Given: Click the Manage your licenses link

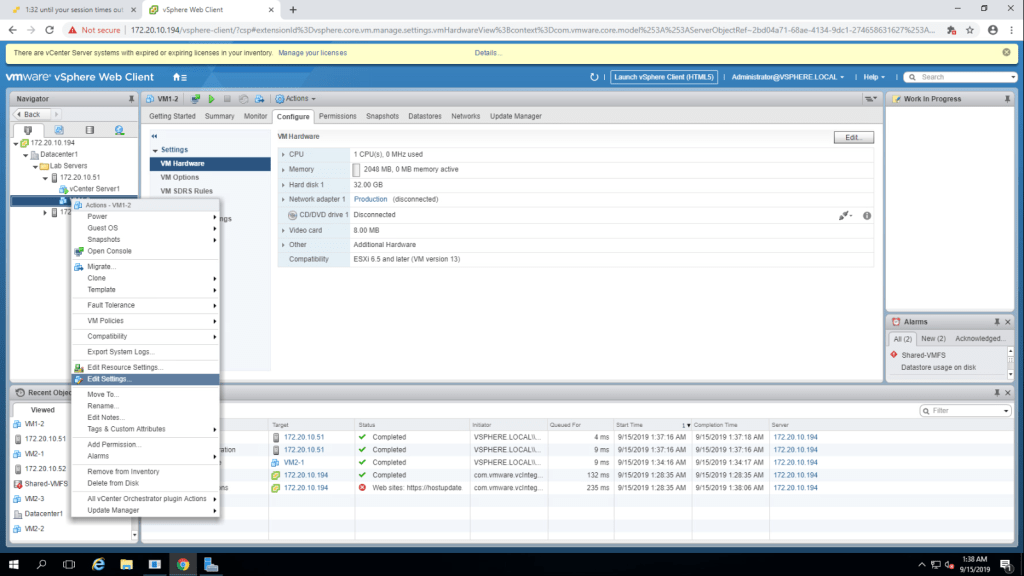Looking at the screenshot, I should click(x=312, y=52).
